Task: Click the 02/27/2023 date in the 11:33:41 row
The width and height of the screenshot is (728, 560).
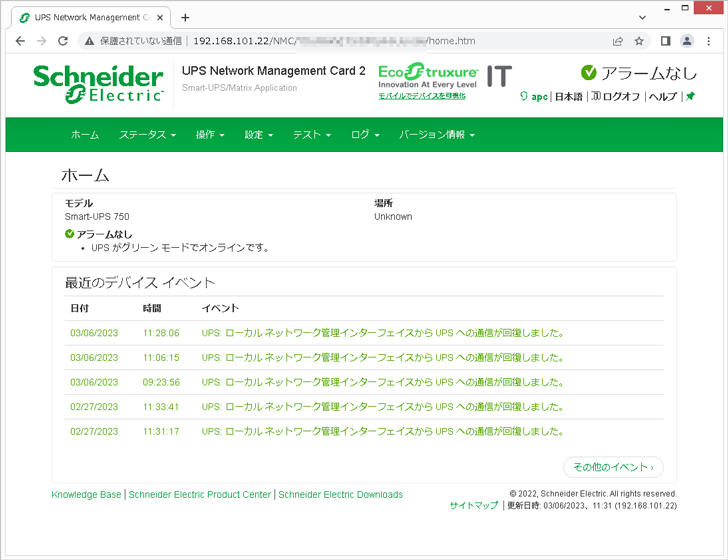Action: (x=94, y=407)
